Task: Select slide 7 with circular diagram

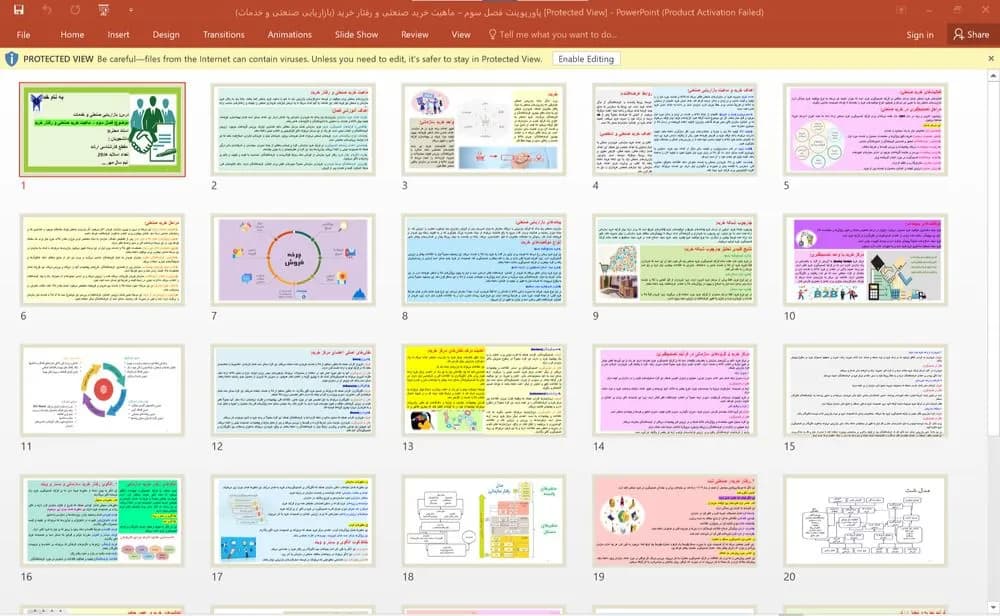Action: tap(293, 260)
